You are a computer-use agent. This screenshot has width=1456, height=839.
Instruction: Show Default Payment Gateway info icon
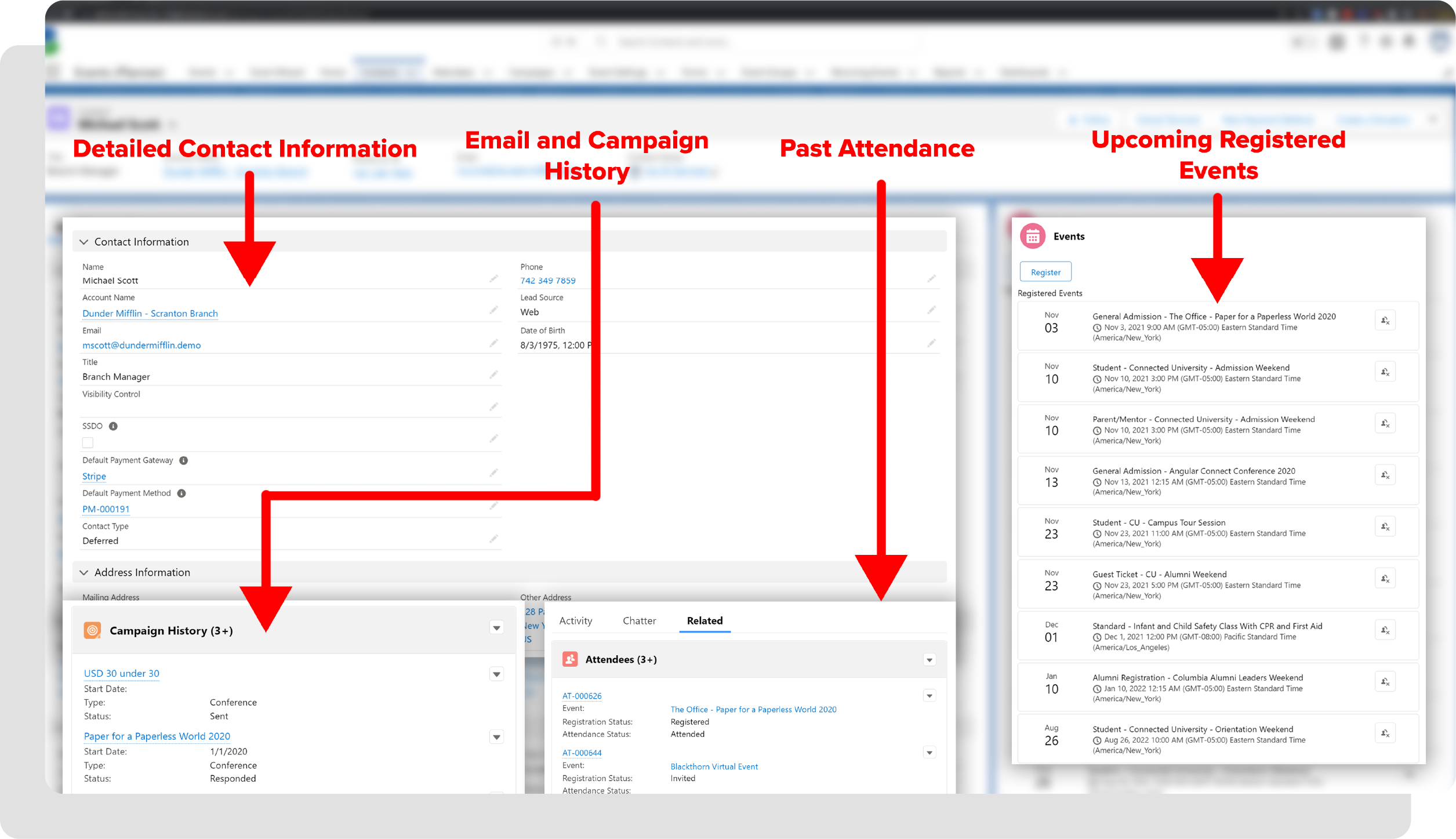pos(183,460)
